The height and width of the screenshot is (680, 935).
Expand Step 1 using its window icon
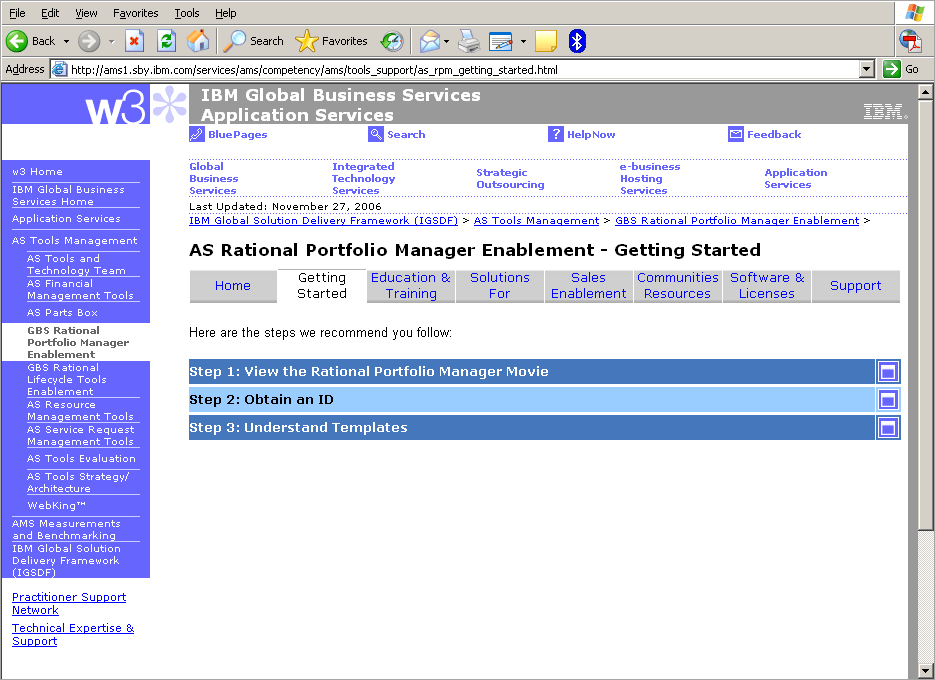888,372
